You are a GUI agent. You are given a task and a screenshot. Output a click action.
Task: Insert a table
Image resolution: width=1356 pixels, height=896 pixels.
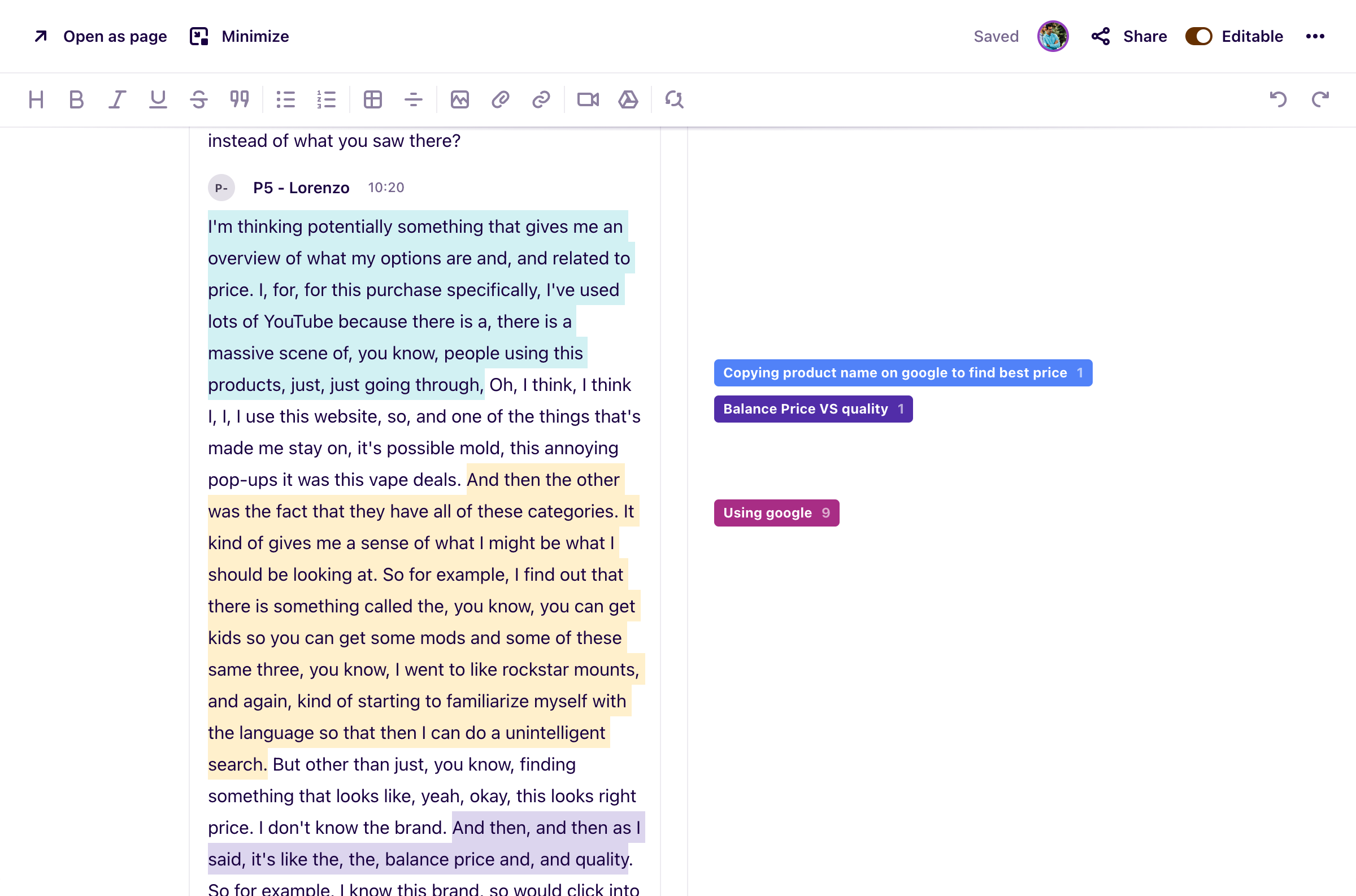click(372, 100)
